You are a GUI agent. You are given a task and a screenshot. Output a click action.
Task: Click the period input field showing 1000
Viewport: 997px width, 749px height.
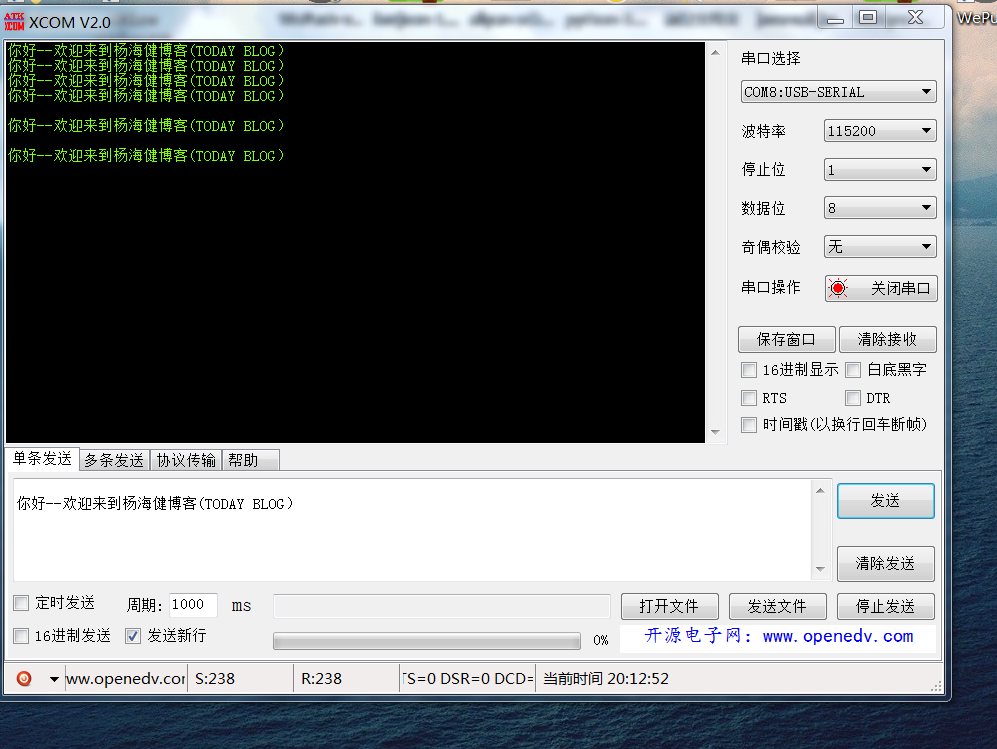pyautogui.click(x=193, y=605)
